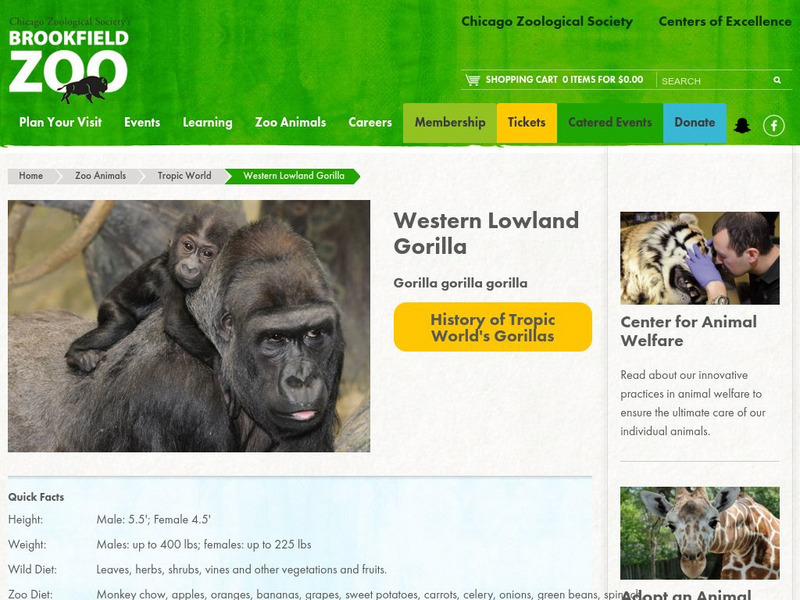Open the Events menu
800x600 pixels.
point(142,122)
